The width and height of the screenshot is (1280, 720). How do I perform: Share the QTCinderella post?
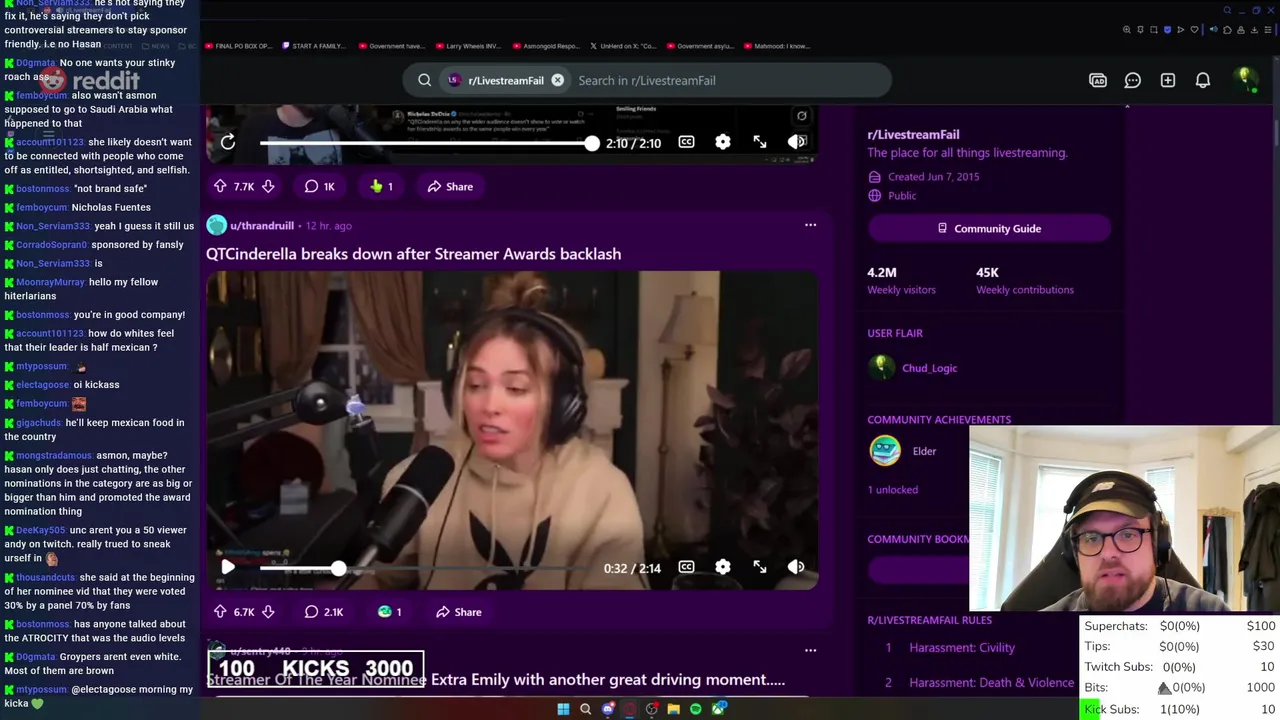458,612
